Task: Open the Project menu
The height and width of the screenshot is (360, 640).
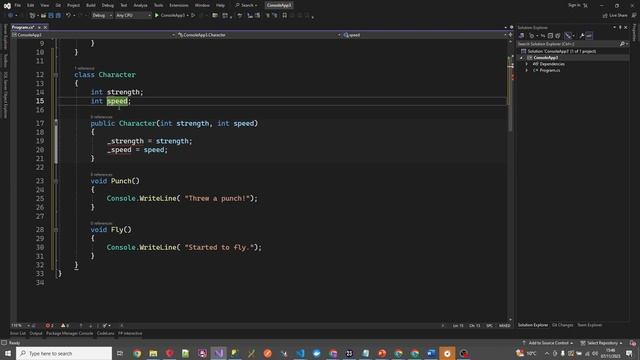Action: pyautogui.click(x=73, y=5)
